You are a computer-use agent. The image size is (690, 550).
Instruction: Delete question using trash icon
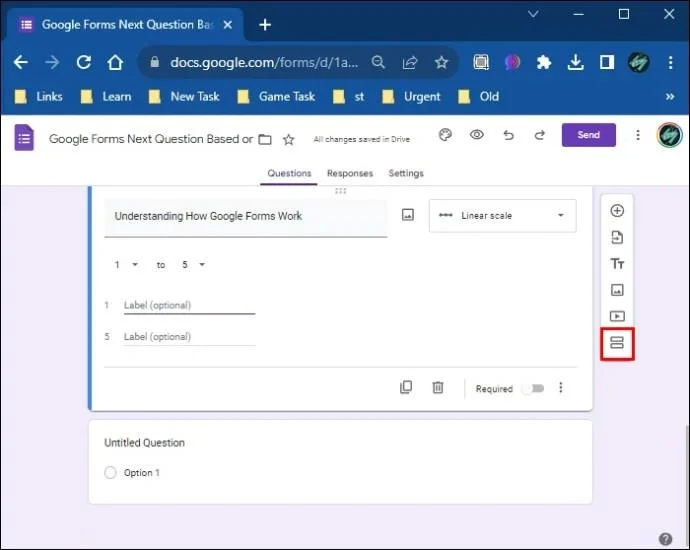[437, 387]
